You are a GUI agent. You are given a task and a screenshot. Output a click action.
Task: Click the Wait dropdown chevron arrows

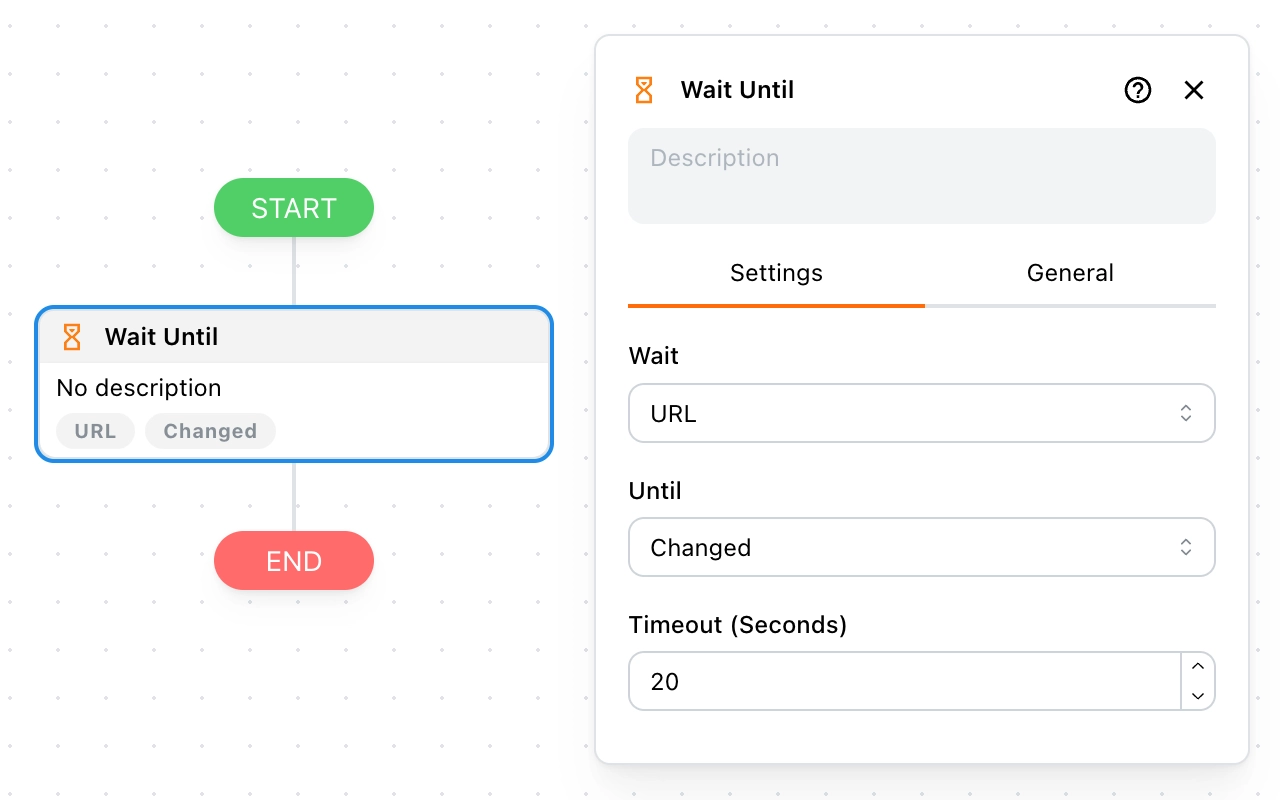coord(1186,413)
